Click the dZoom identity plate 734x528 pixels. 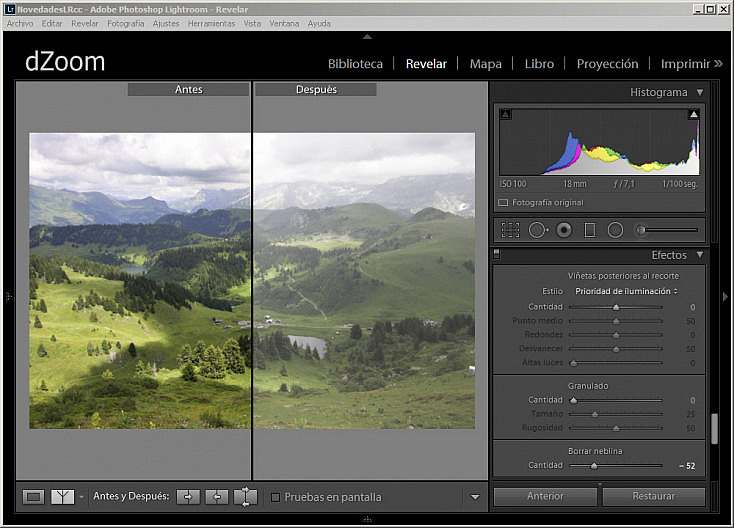(x=65, y=62)
